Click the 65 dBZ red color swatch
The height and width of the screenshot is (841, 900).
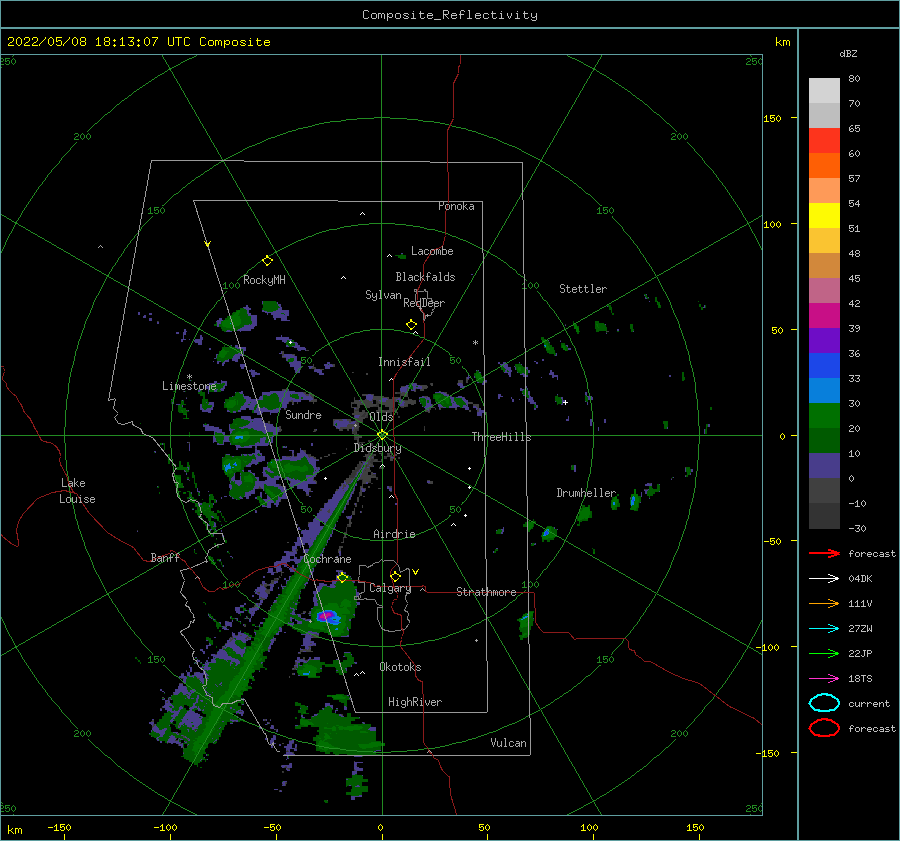(x=824, y=141)
